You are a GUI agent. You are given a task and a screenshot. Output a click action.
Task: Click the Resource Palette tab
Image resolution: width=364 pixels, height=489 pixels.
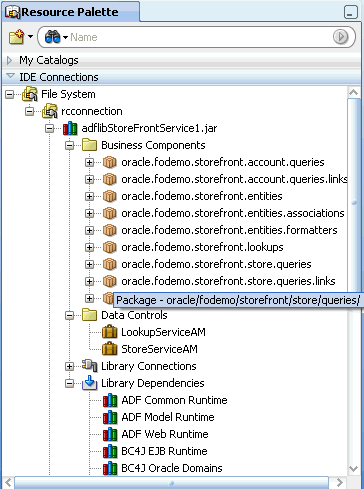[71, 12]
